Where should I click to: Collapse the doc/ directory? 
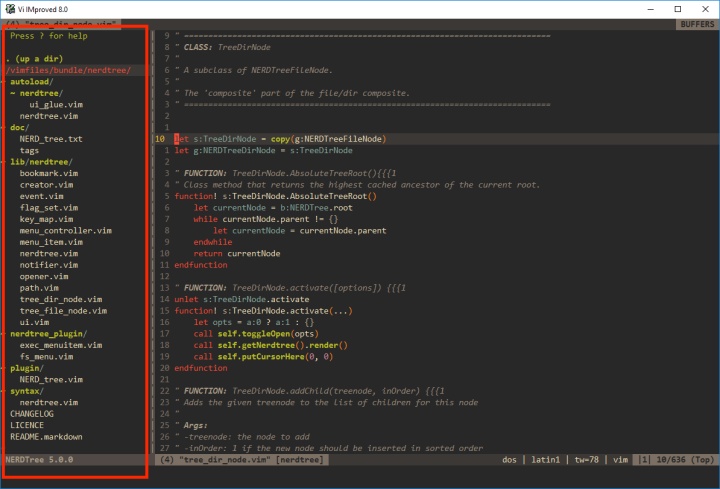(19, 128)
